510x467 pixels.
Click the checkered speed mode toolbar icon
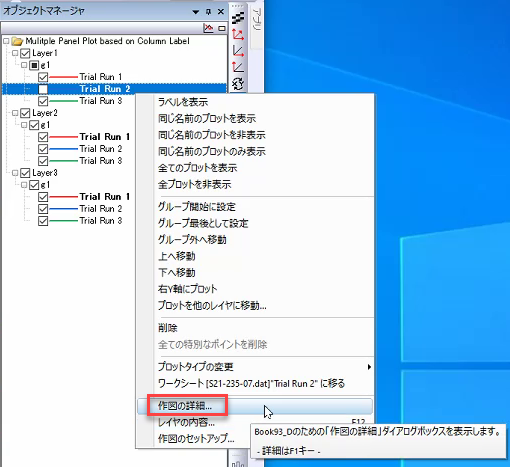coord(238,18)
